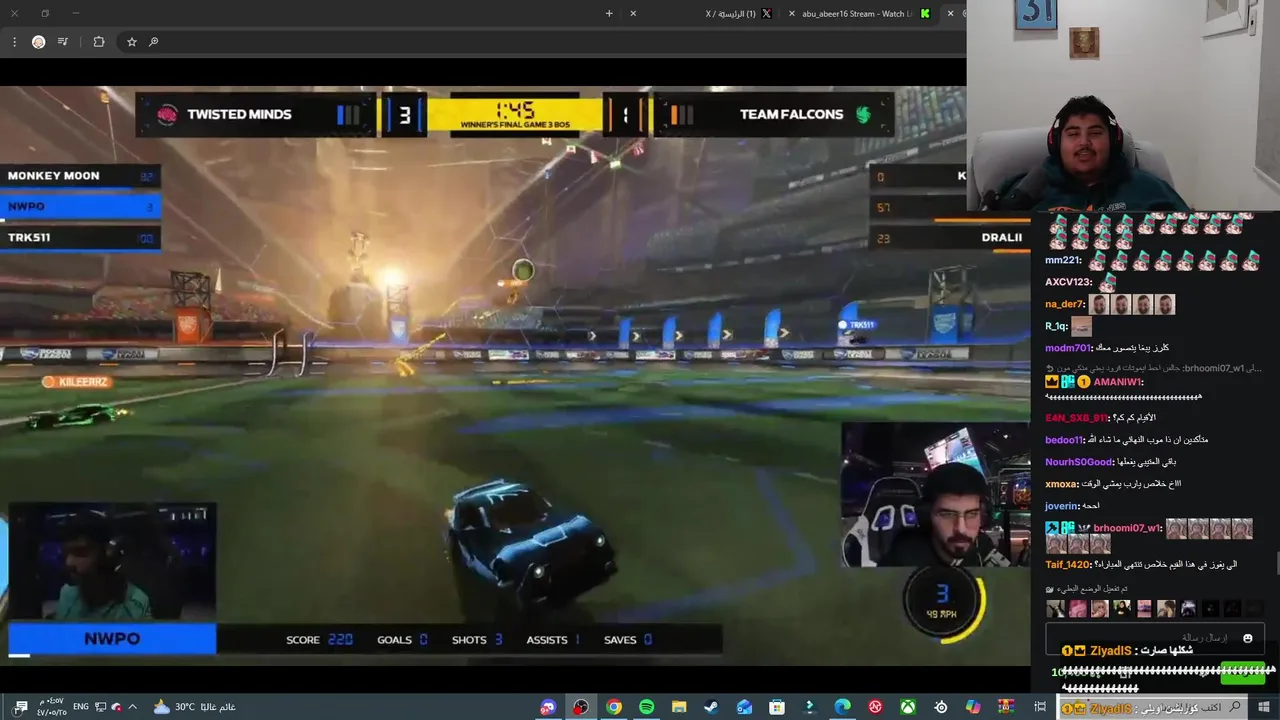
Task: Click username xmoxa in chat
Action: click(1061, 484)
